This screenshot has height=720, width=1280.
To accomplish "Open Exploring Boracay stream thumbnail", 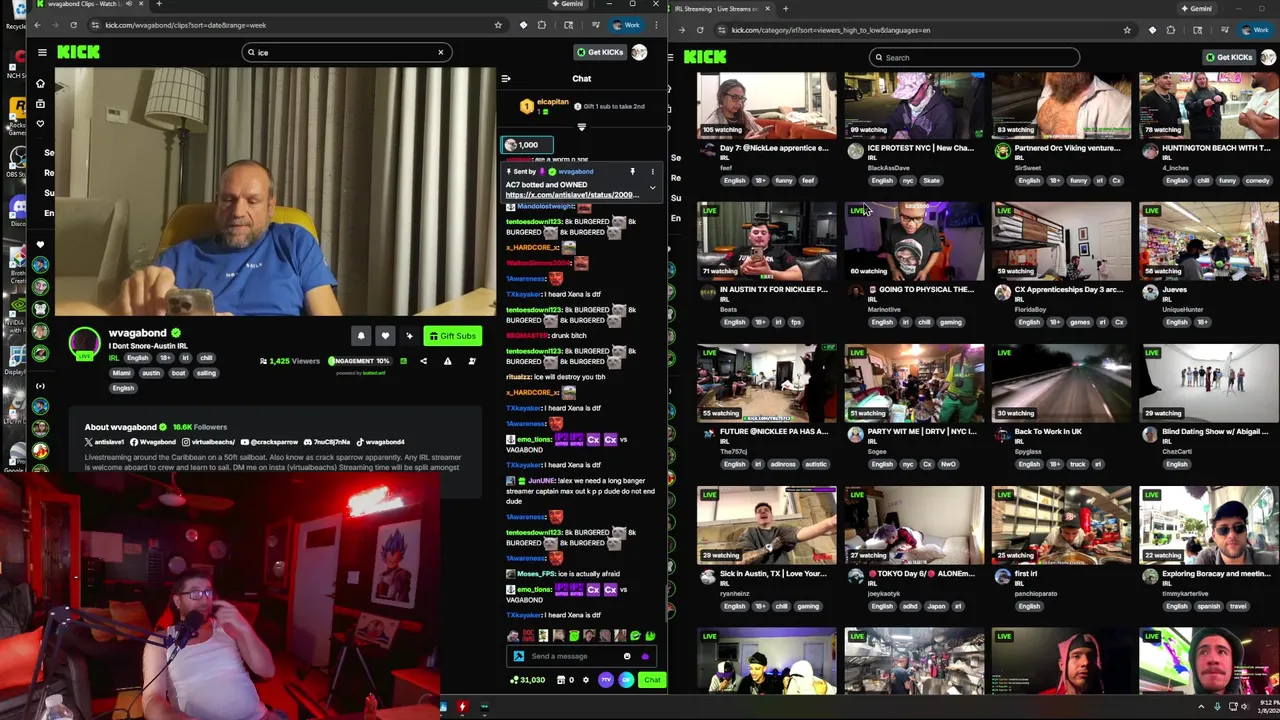I will pos(1209,524).
